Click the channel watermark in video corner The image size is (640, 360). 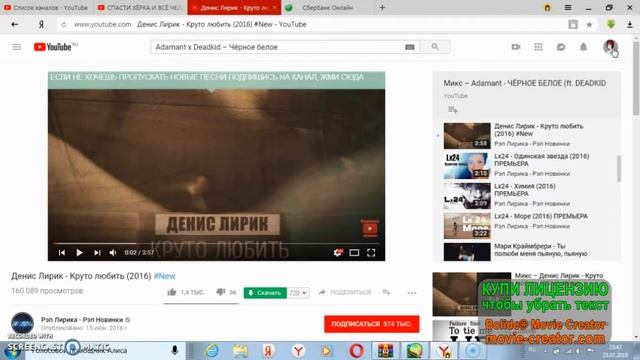370,228
